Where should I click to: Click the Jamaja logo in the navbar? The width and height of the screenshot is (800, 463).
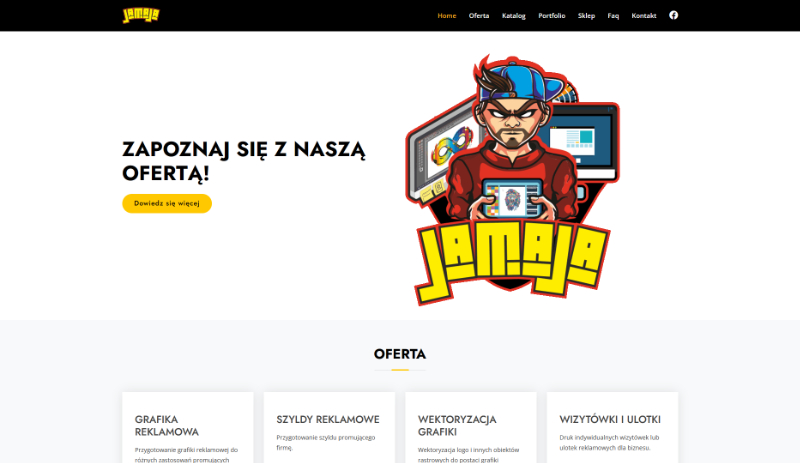(x=141, y=15)
